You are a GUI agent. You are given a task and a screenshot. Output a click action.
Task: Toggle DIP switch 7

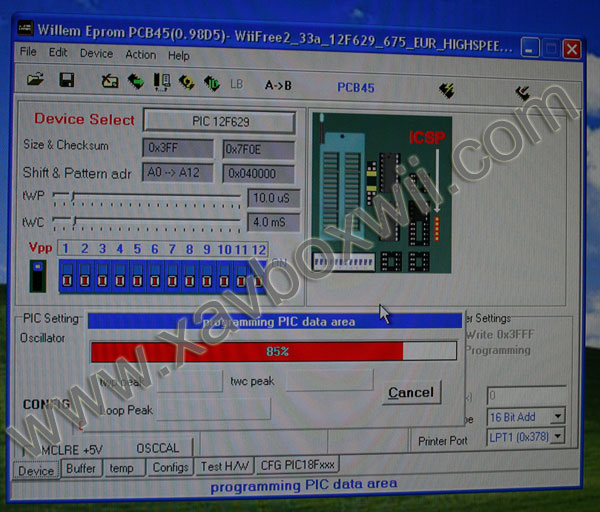pyautogui.click(x=172, y=278)
